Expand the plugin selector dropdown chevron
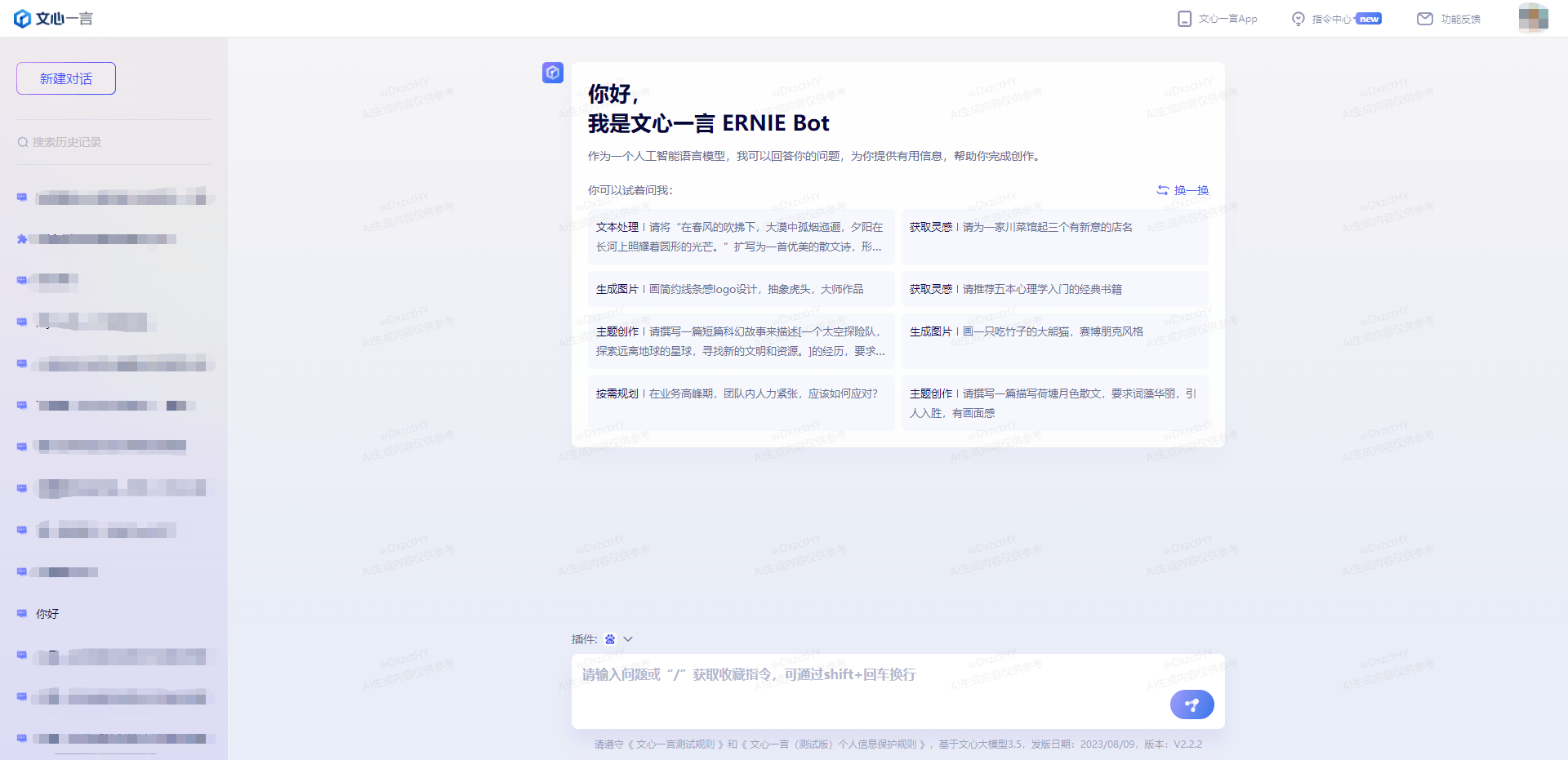 tap(628, 639)
